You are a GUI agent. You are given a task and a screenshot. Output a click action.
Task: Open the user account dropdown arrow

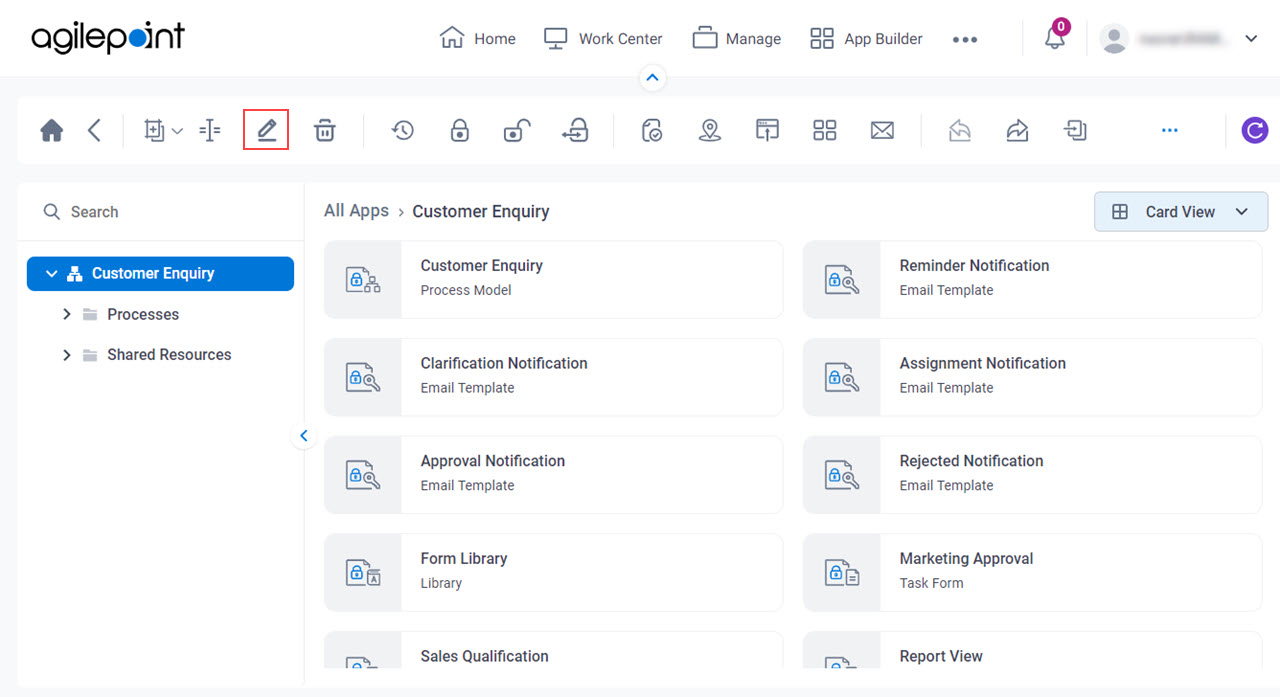(x=1251, y=39)
